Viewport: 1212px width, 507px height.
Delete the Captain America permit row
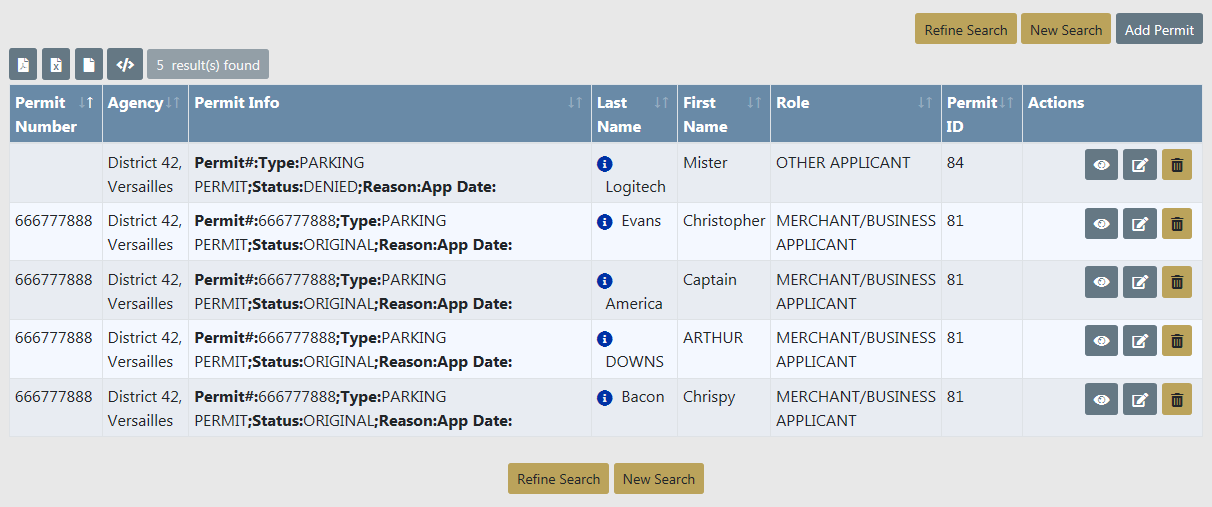tap(1176, 282)
